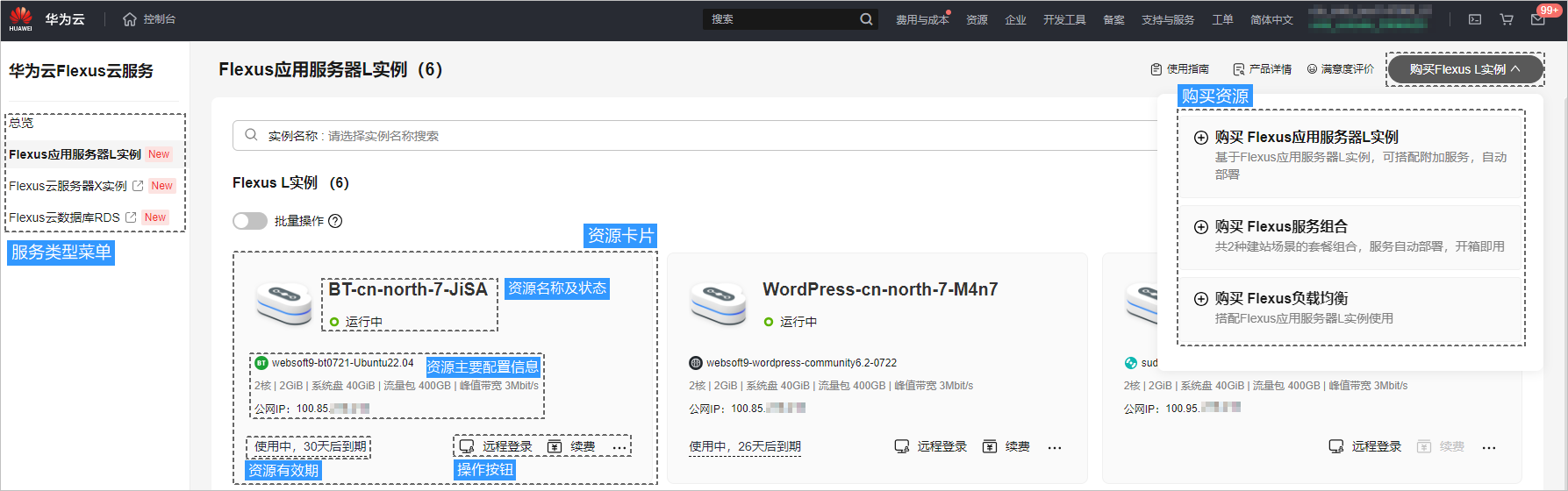The image size is (1568, 491).
Task: Click 续费 on BT-cn-north-7-JiSA card
Action: 583,447
